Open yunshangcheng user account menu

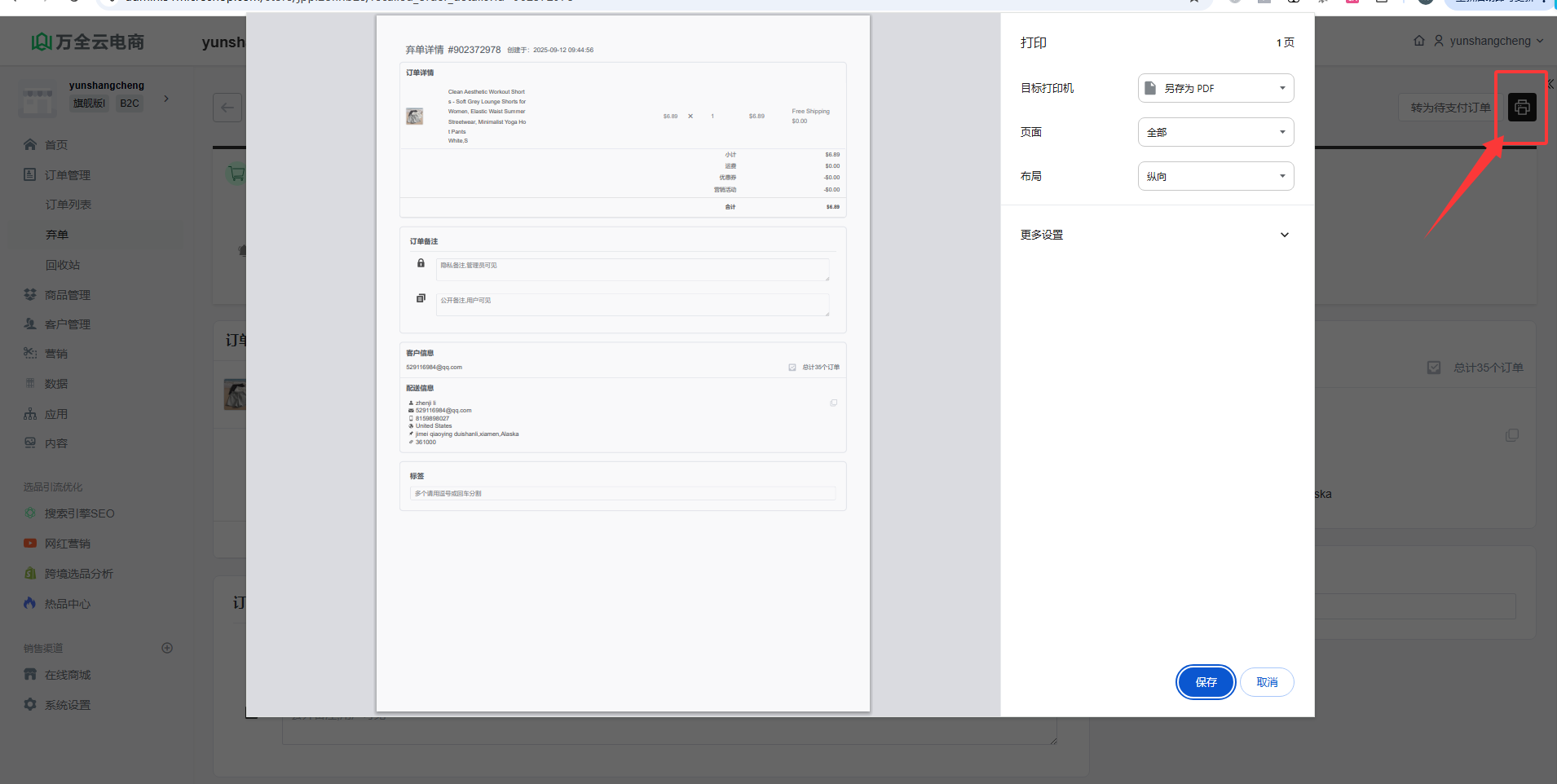click(x=1489, y=41)
